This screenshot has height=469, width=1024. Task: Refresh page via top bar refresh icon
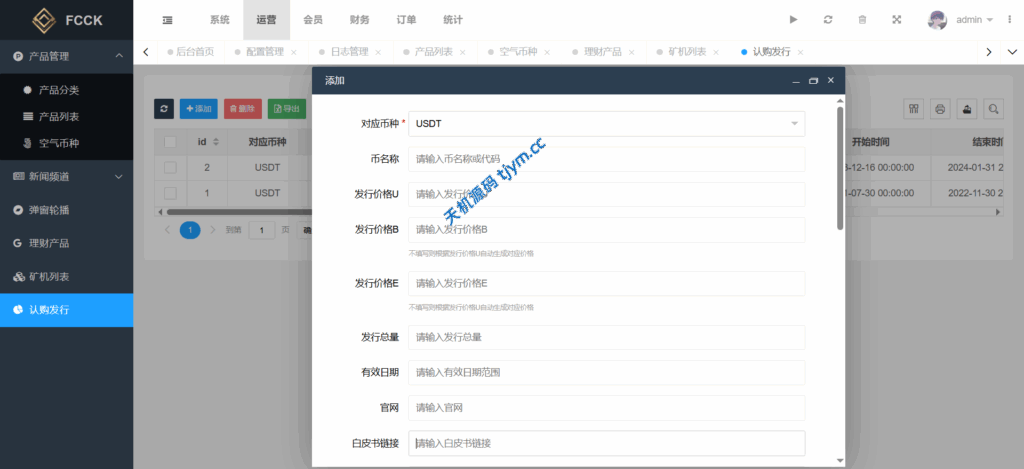828,20
